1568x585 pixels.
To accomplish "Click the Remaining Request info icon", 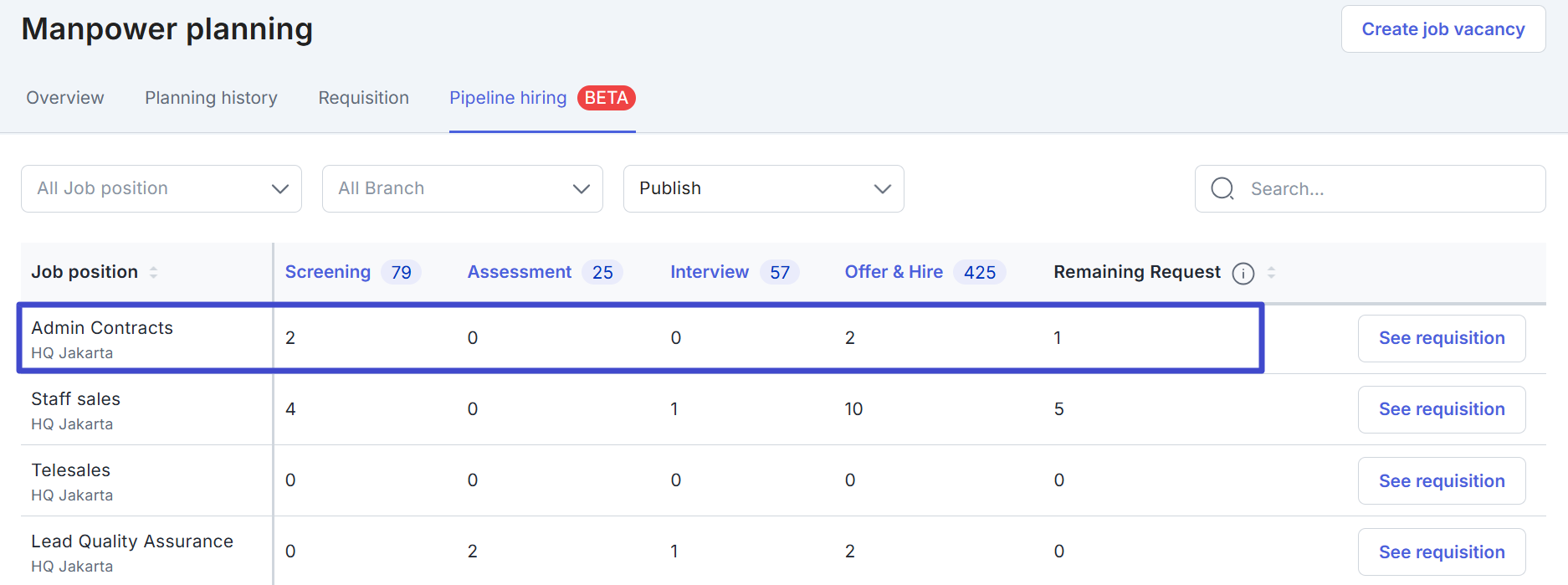I will click(x=1243, y=273).
